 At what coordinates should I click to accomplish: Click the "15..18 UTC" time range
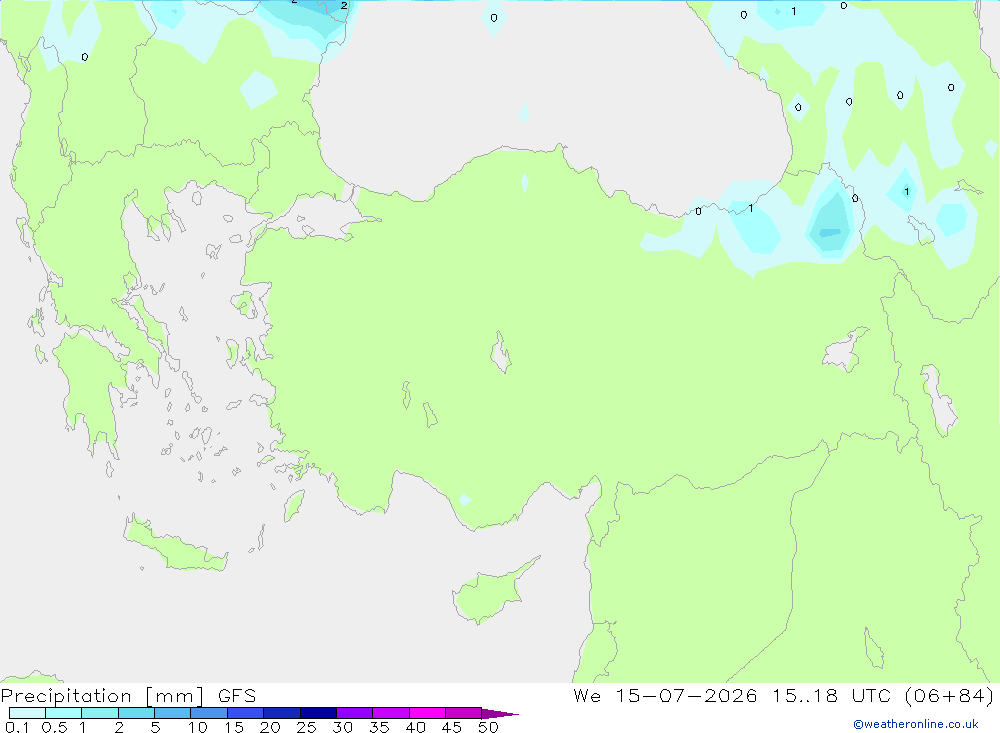[x=832, y=695]
